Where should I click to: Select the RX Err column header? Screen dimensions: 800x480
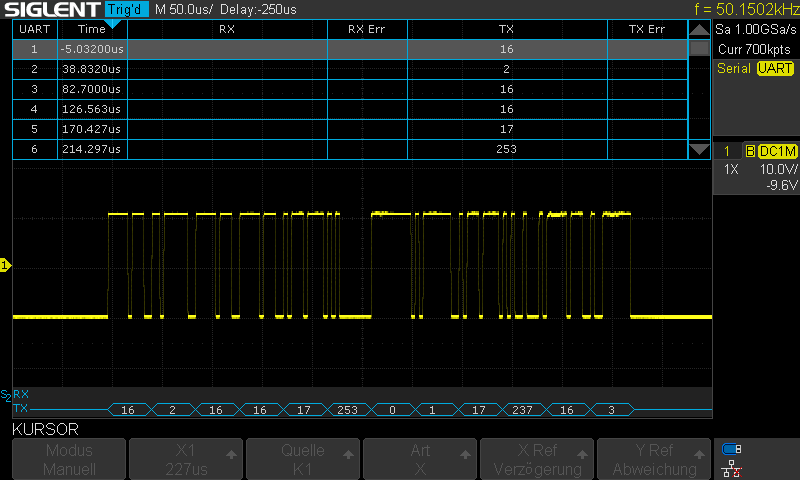[x=366, y=29]
